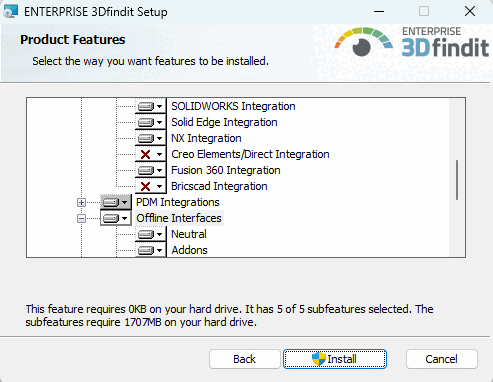Select NX Integration label

click(206, 138)
